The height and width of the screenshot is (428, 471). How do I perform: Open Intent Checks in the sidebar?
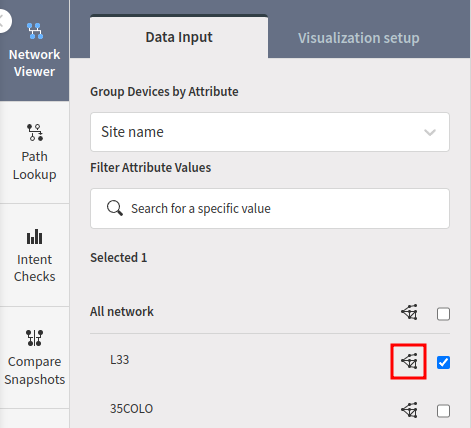pyautogui.click(x=34, y=255)
